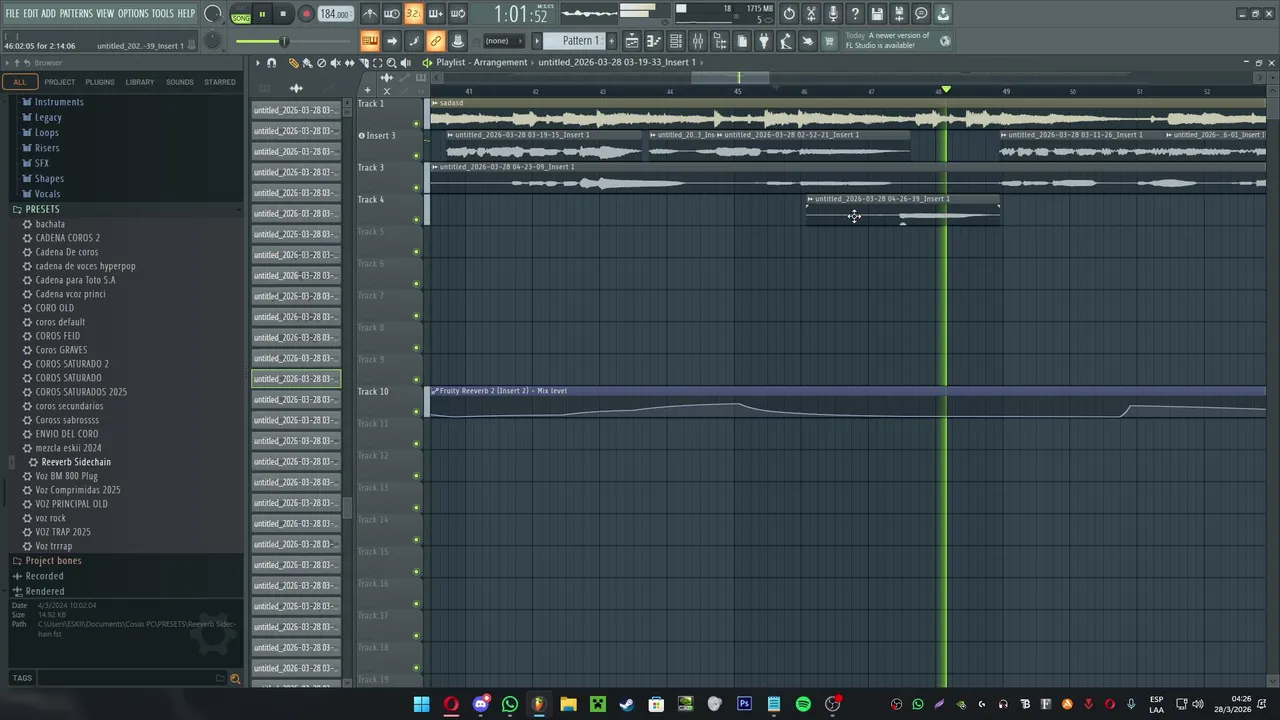The image size is (1280, 720).
Task: Select the Delete tool in playlist toolbar
Action: coord(321,62)
